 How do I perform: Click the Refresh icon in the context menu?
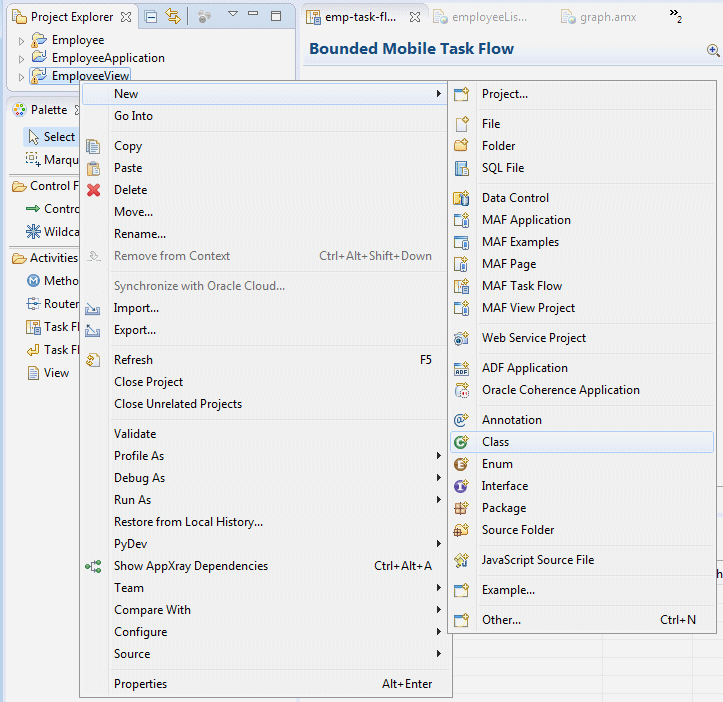click(x=93, y=360)
